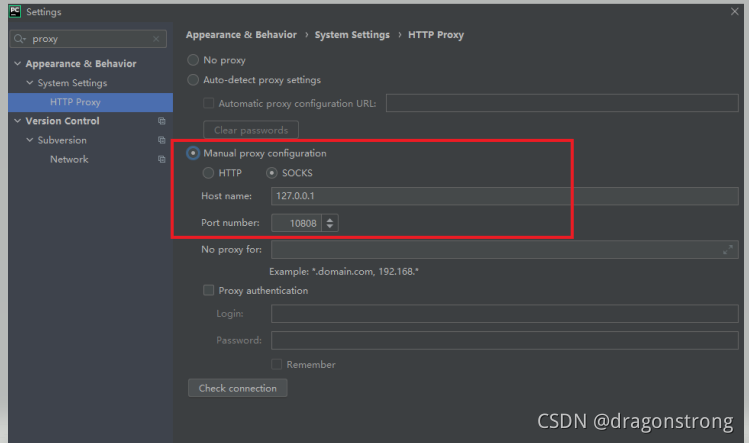Choose the HTTP proxy type radio
The image size is (749, 443).
208,173
